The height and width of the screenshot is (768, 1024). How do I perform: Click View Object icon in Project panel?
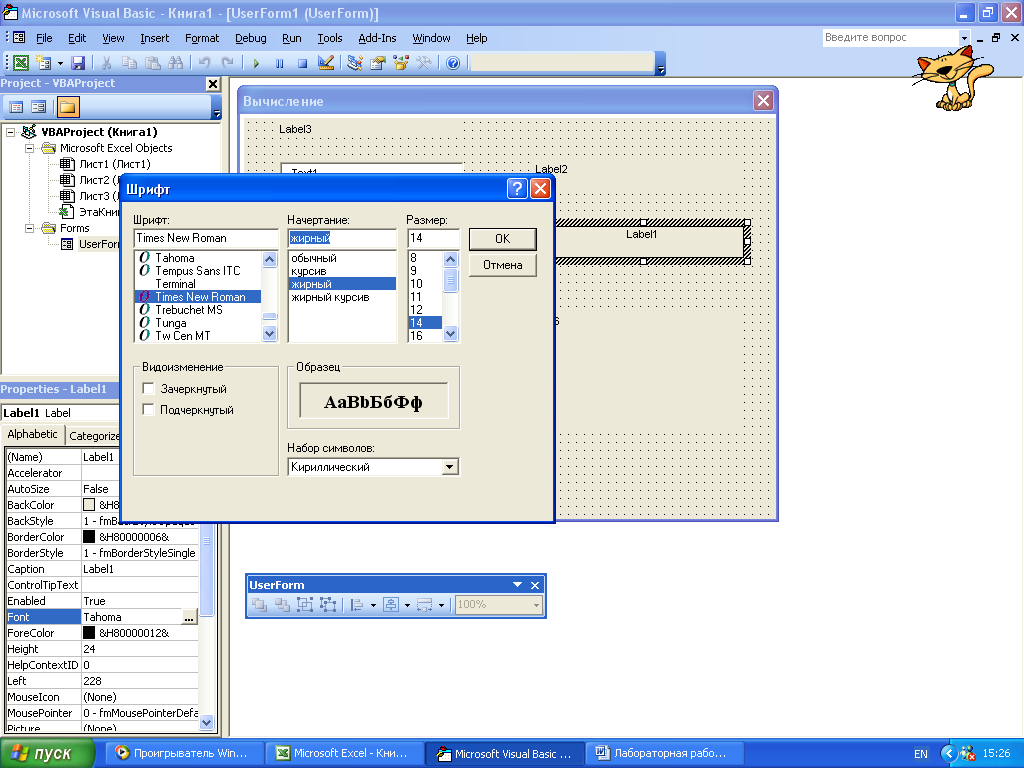tap(39, 106)
